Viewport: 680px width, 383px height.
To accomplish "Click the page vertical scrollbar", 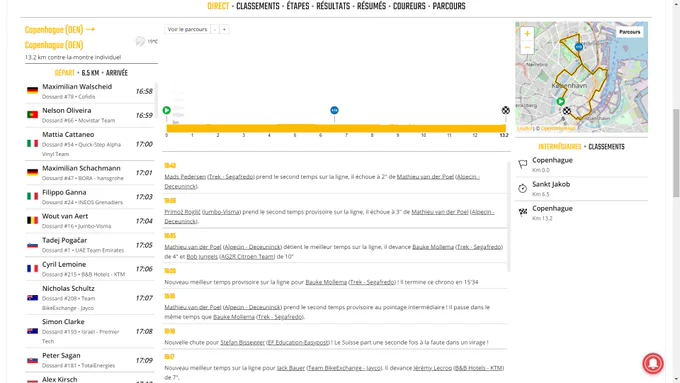I will (x=676, y=153).
